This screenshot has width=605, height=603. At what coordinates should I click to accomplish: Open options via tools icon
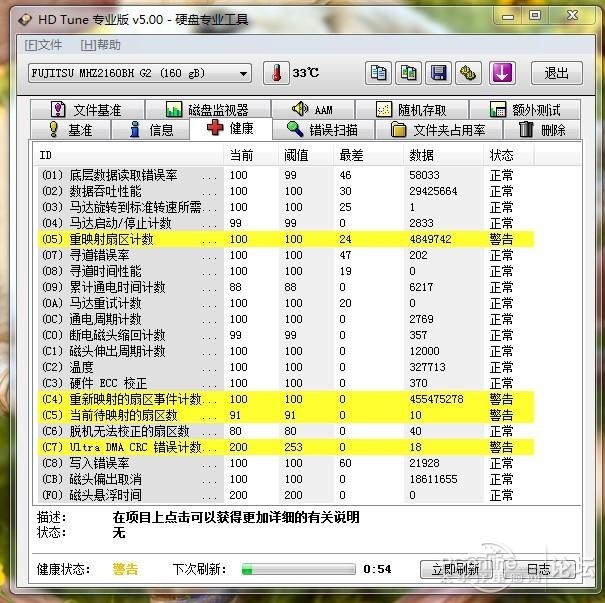point(468,73)
